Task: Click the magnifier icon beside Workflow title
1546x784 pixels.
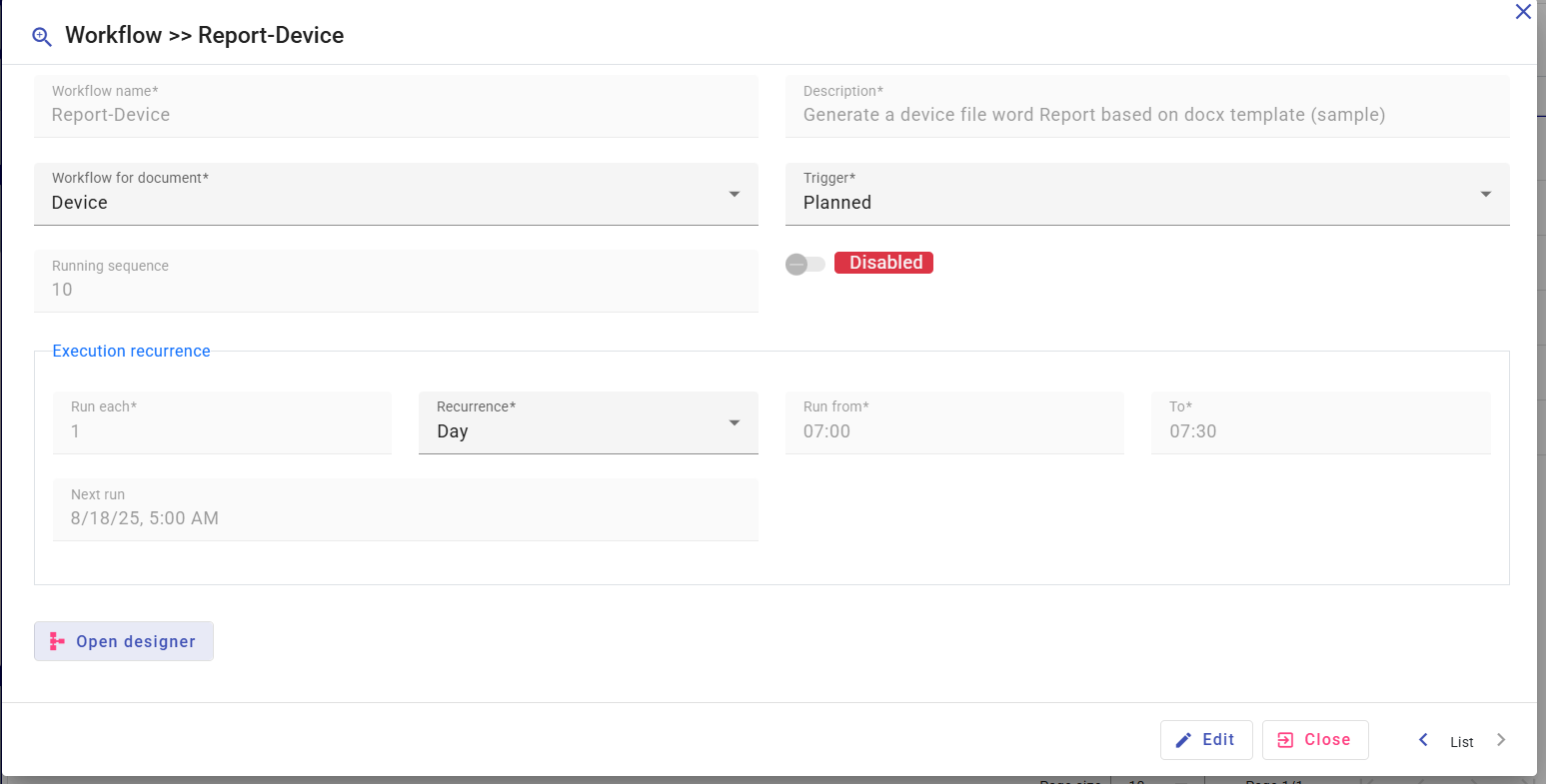Action: pos(42,37)
